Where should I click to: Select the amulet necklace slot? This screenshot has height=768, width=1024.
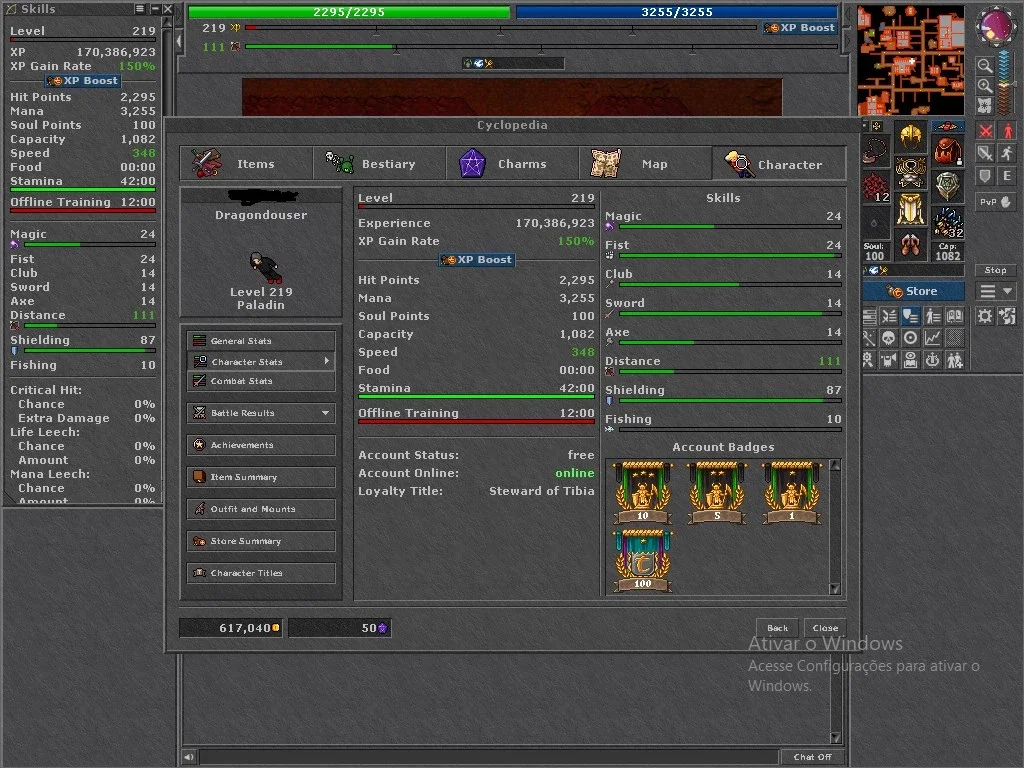click(x=874, y=150)
